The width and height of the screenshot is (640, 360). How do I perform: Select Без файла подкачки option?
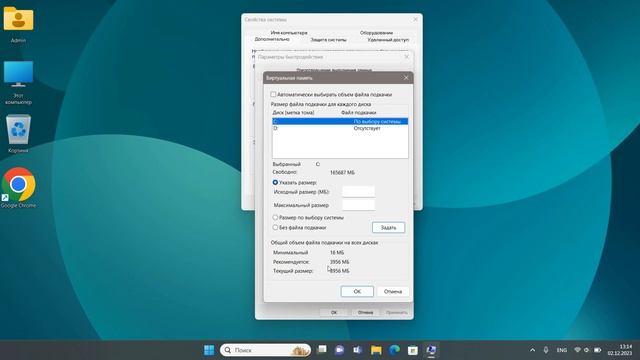tap(275, 227)
